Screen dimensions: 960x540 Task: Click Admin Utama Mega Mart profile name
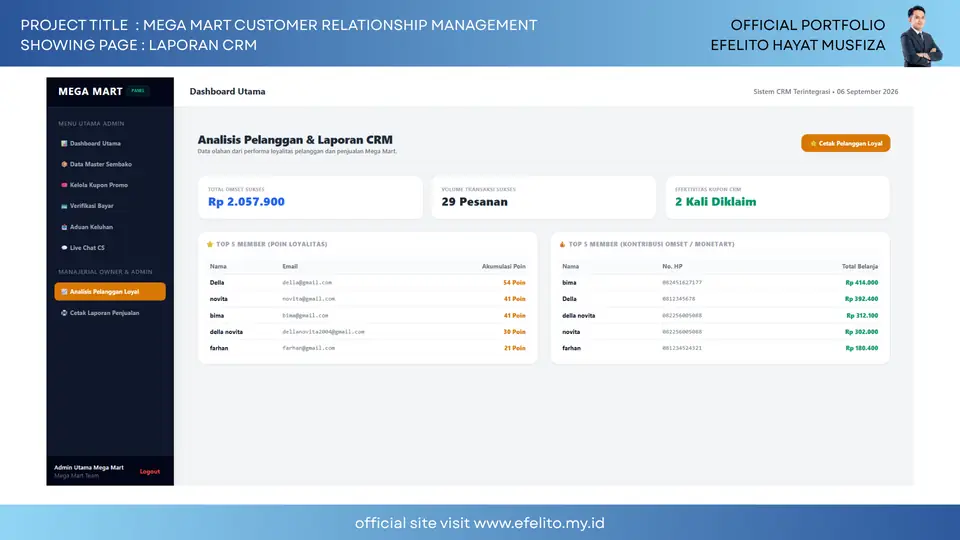tap(89, 468)
